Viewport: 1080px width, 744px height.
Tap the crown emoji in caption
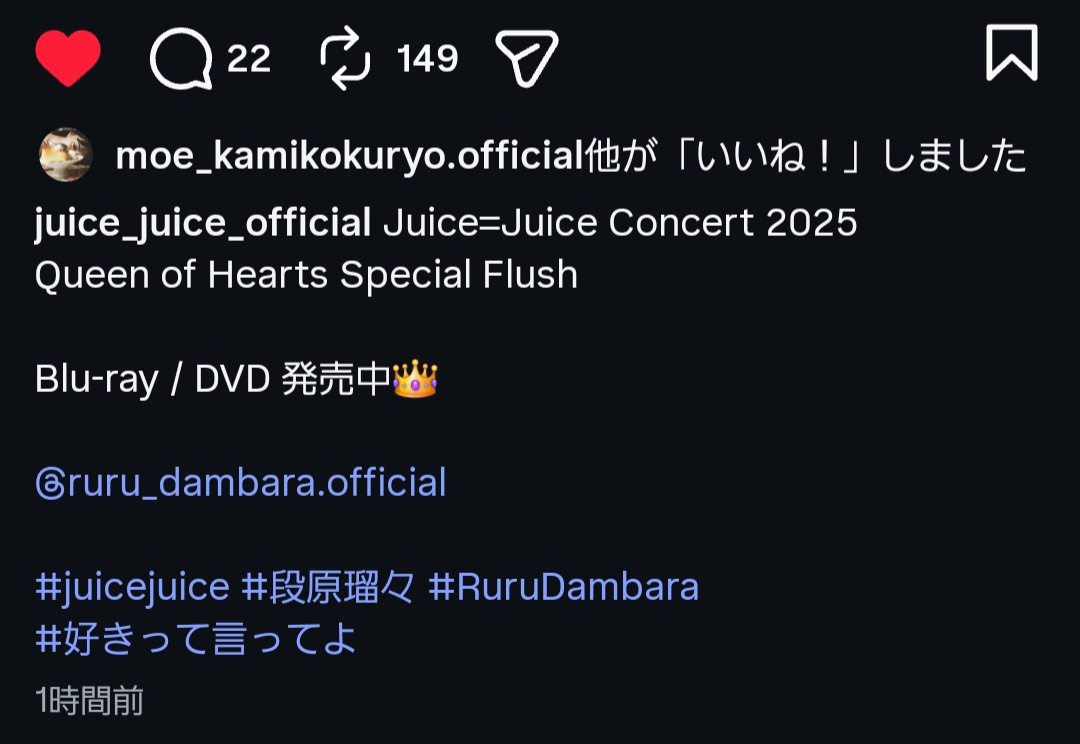tap(415, 379)
